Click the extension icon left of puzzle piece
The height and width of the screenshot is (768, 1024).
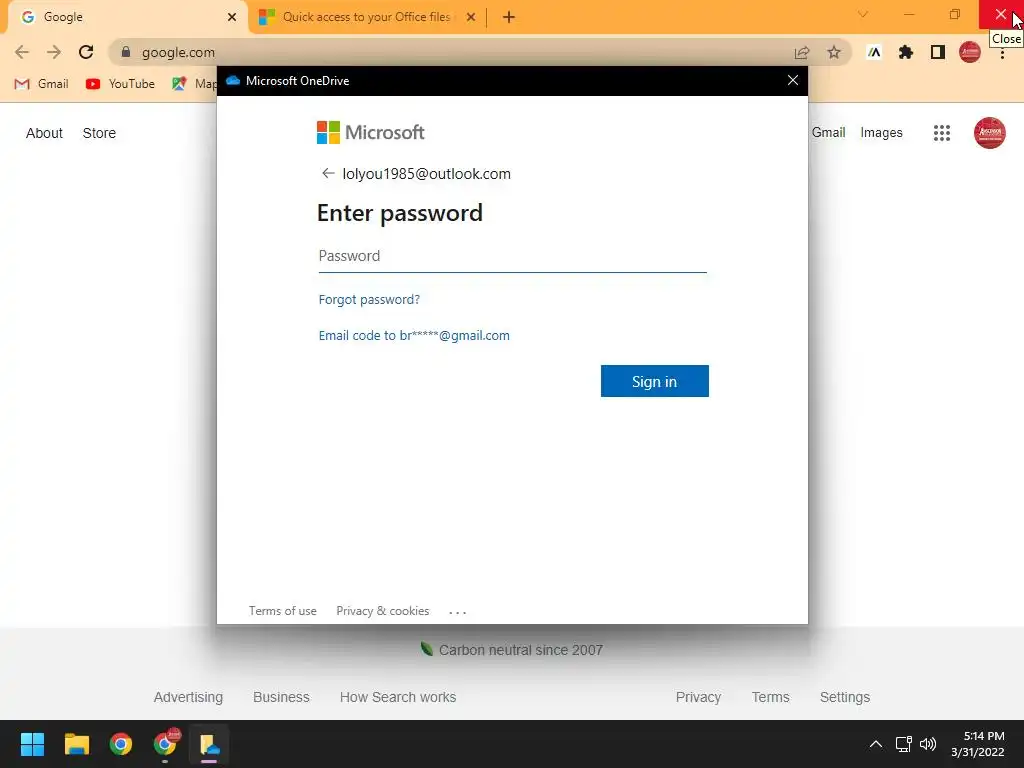tap(874, 52)
